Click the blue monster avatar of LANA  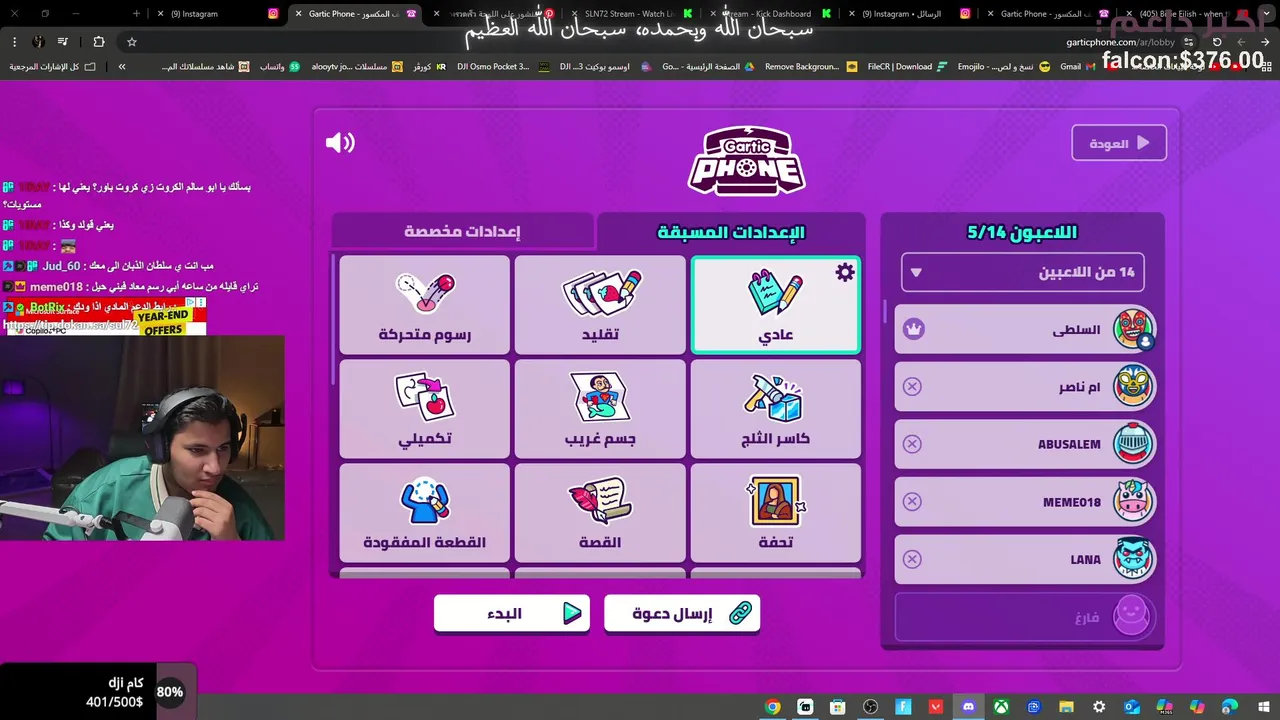coord(1133,559)
